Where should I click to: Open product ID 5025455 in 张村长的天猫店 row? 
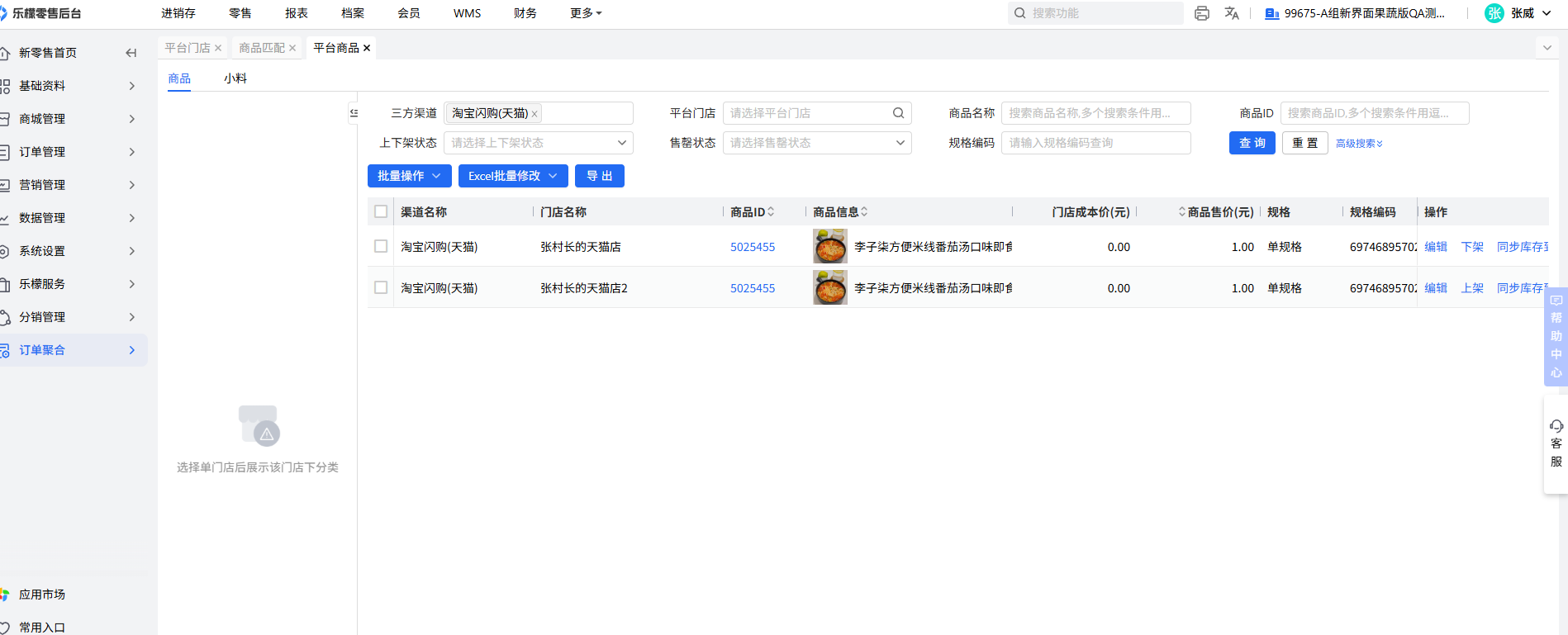pos(753,247)
